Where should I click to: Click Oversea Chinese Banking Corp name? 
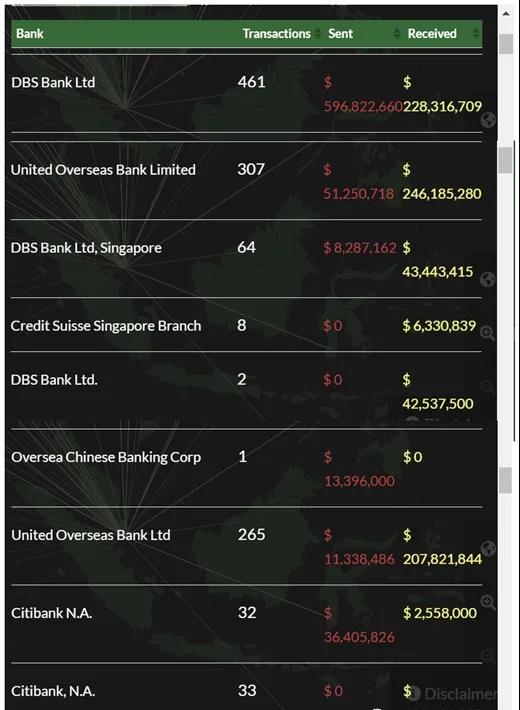point(106,457)
